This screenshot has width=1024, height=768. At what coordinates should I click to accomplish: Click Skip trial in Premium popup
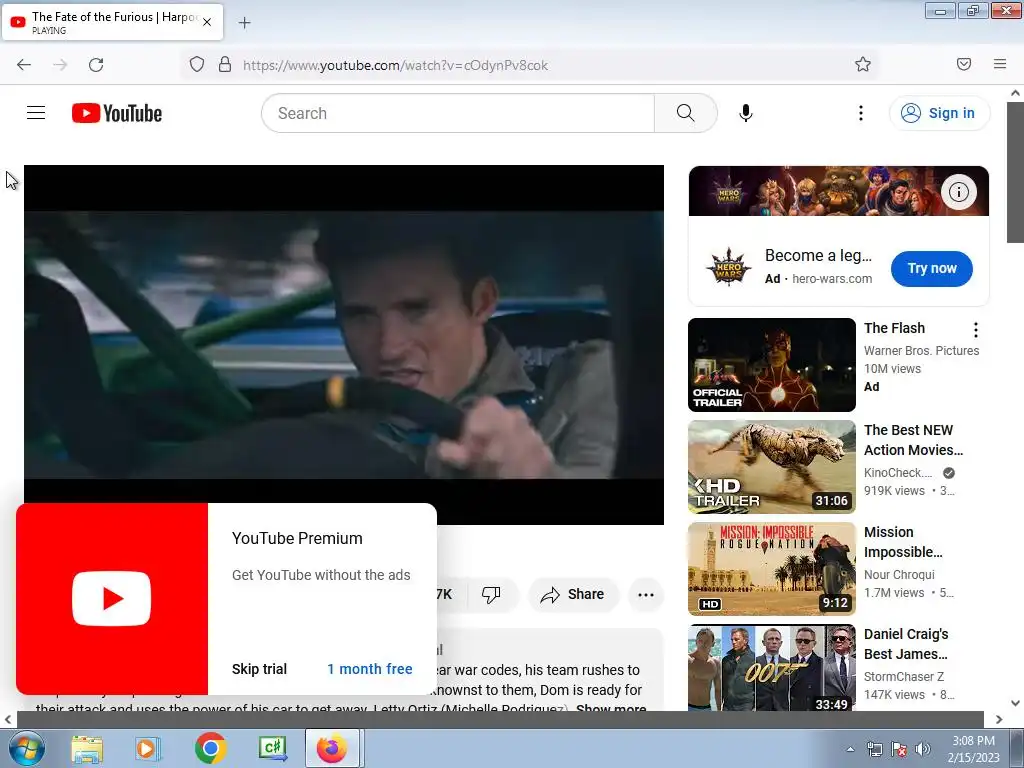tap(259, 669)
